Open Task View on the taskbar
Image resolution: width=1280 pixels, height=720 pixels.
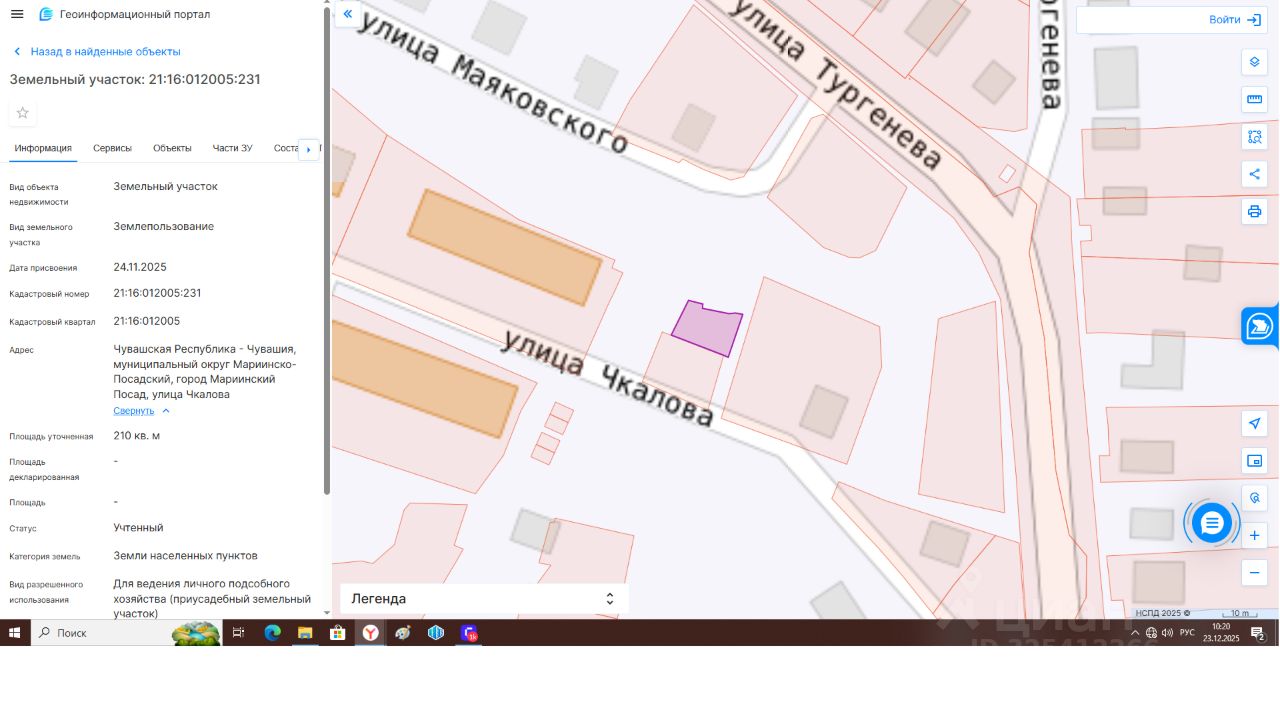tap(238, 633)
